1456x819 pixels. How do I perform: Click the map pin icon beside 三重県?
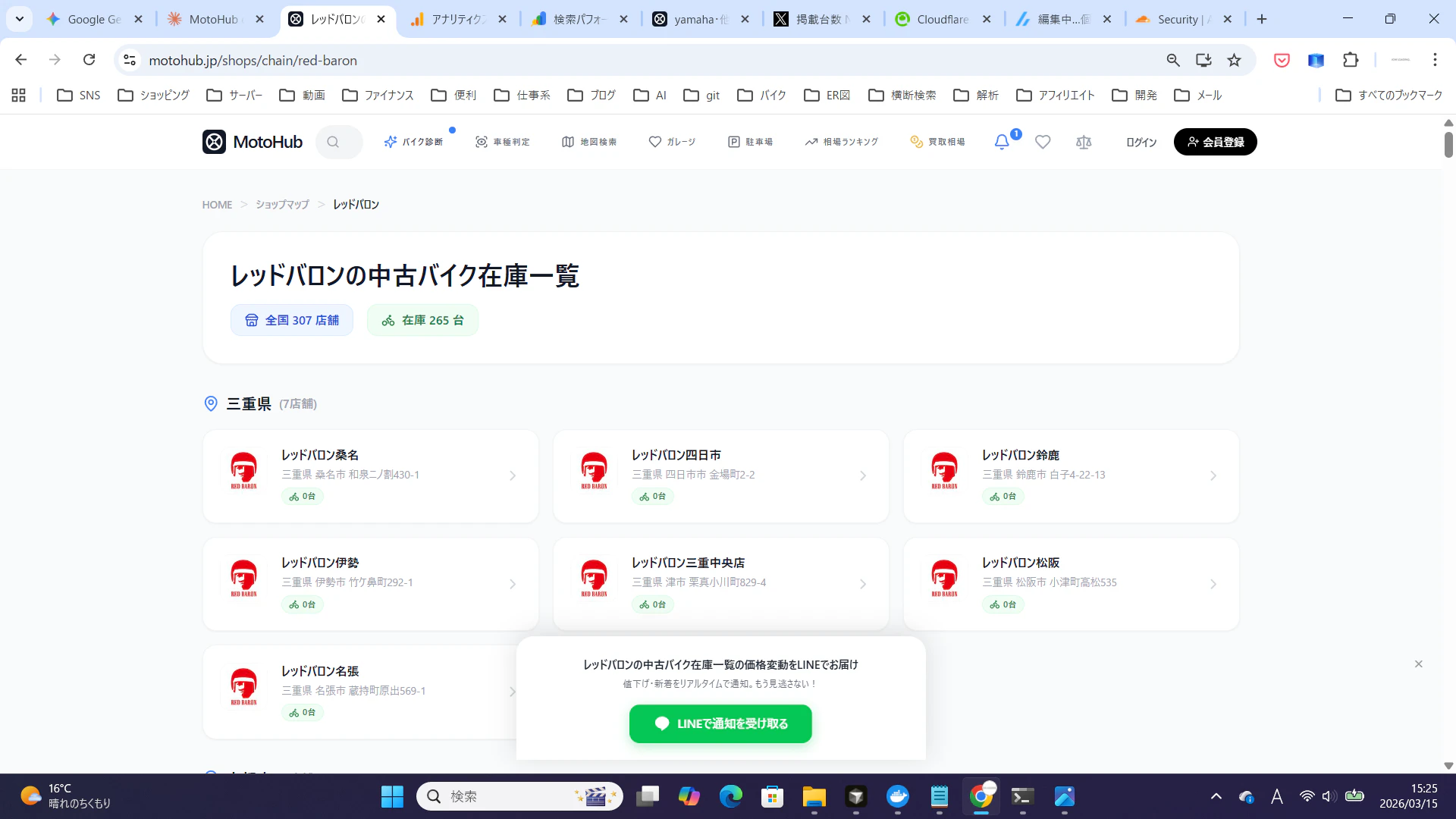coord(211,403)
